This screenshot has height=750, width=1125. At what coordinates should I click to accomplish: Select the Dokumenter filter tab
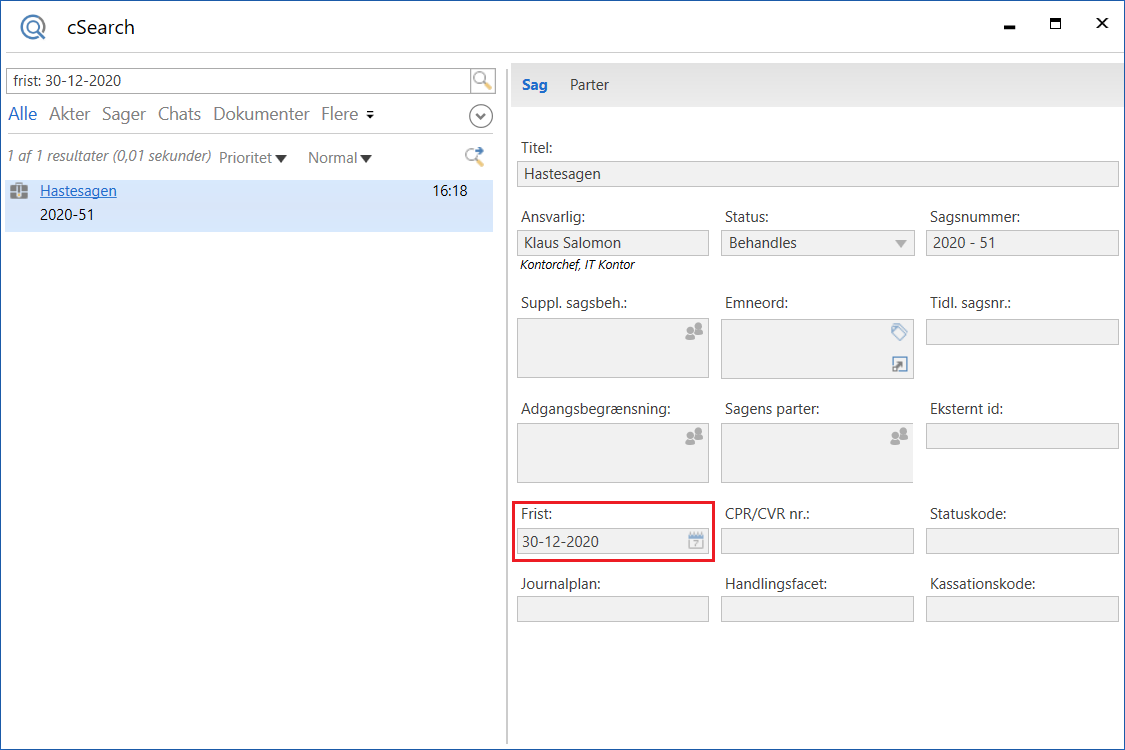pos(261,114)
